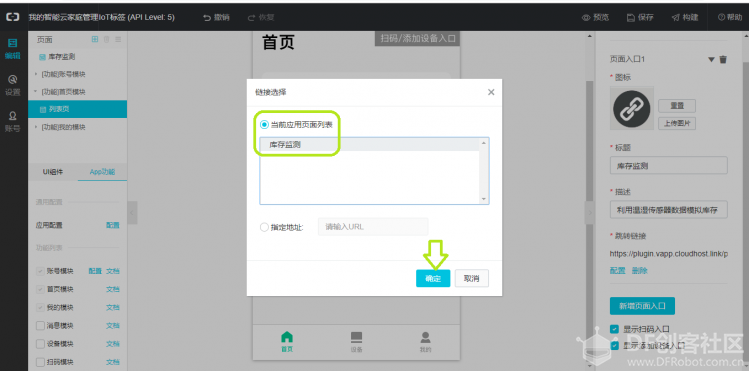Select the 首页 tab in phone preview

click(x=287, y=342)
